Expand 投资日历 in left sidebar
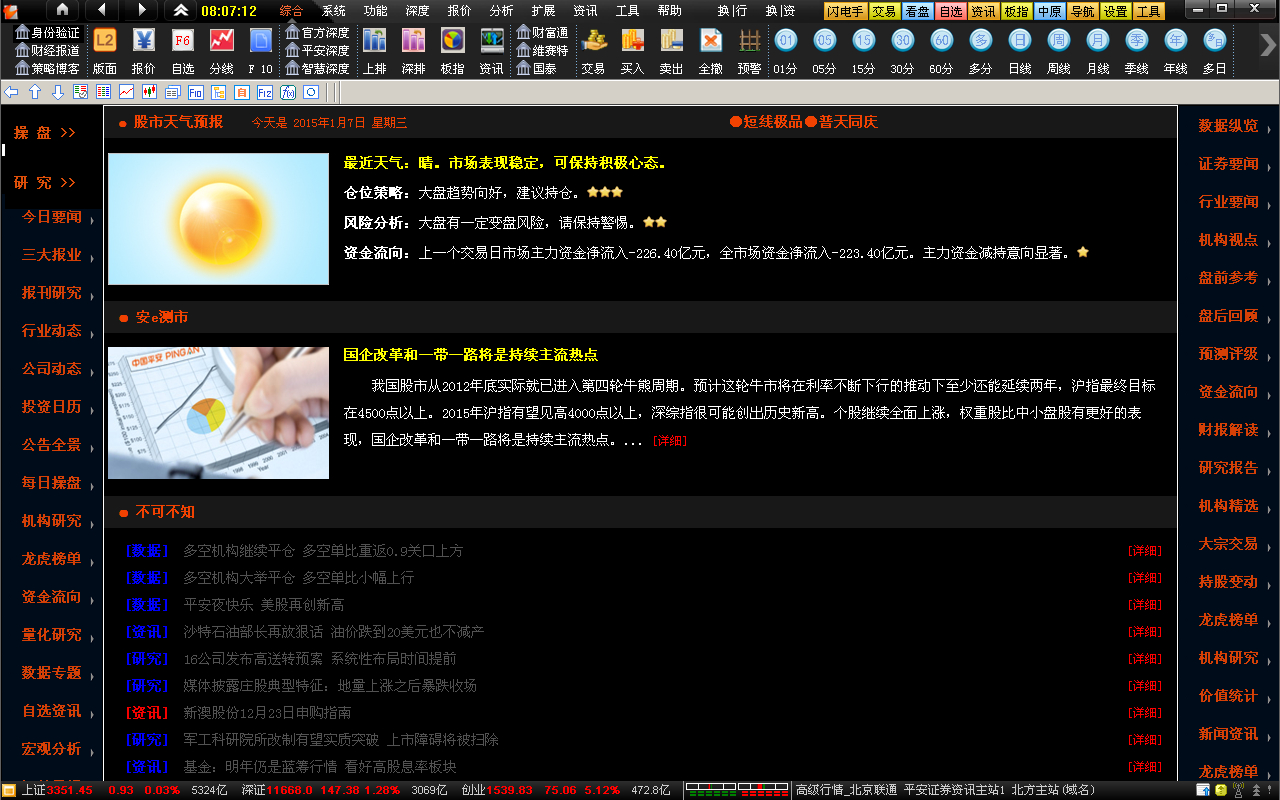 (x=52, y=407)
